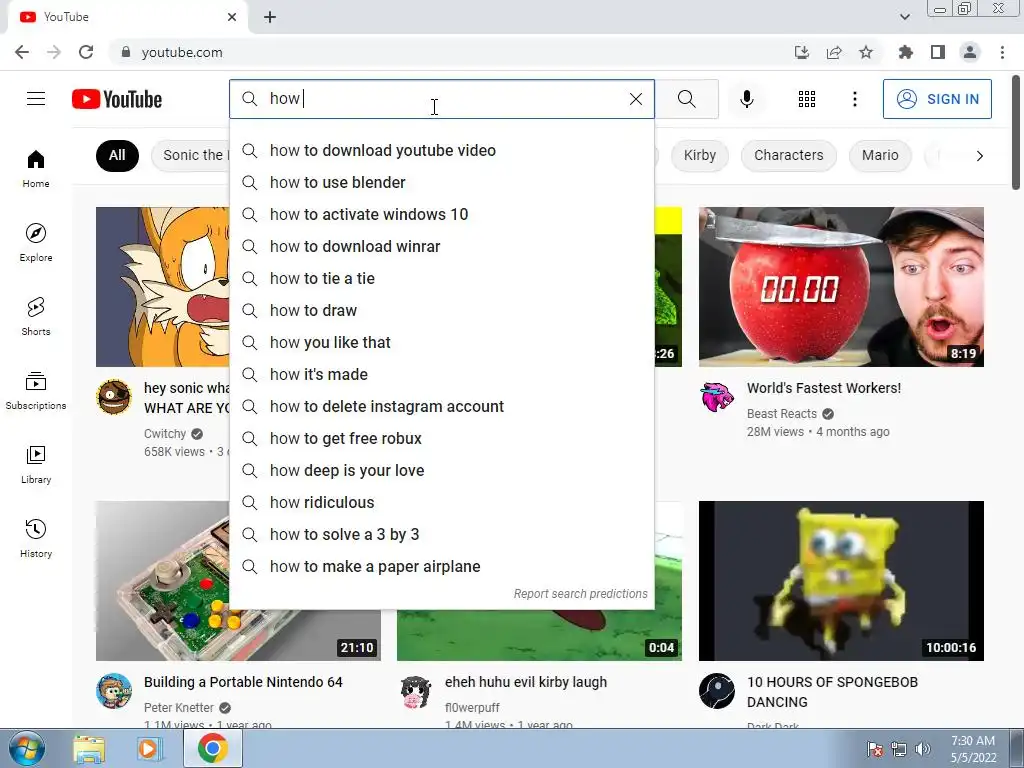
Task: Click the magnifier search submit button
Action: (686, 99)
